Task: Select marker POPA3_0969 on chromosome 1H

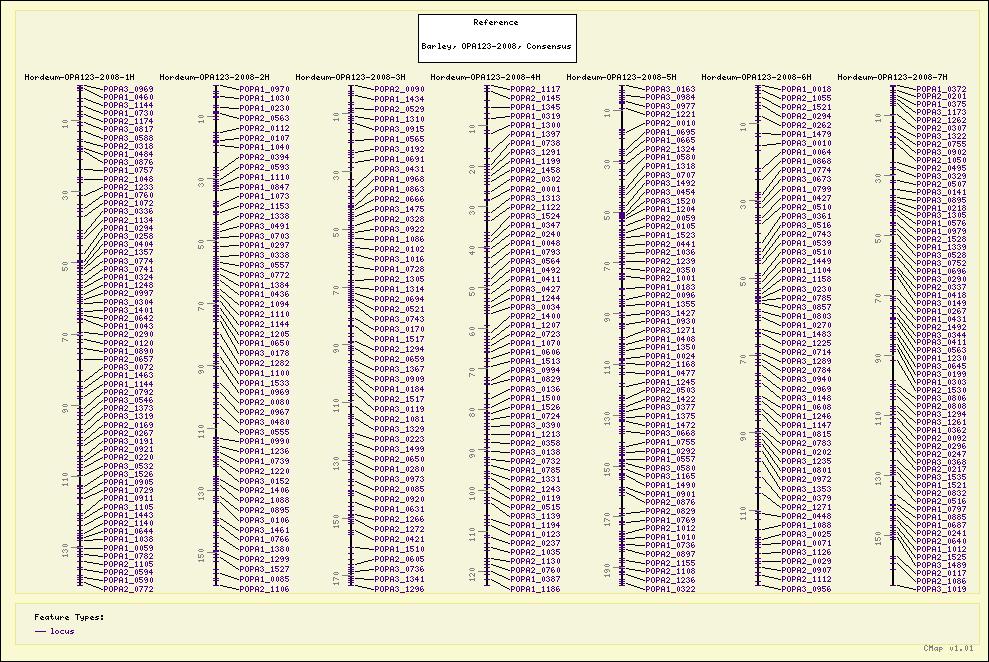Action: 129,89
